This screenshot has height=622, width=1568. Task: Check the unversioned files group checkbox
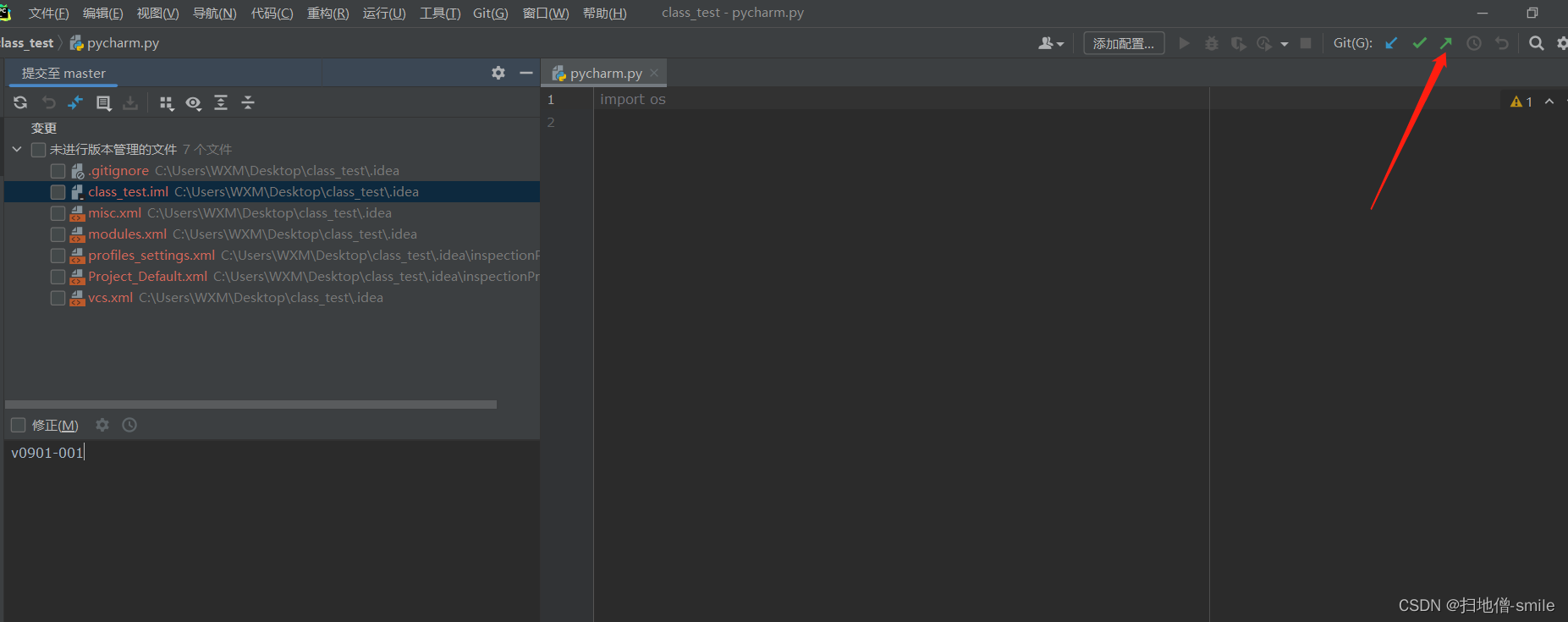(x=38, y=150)
